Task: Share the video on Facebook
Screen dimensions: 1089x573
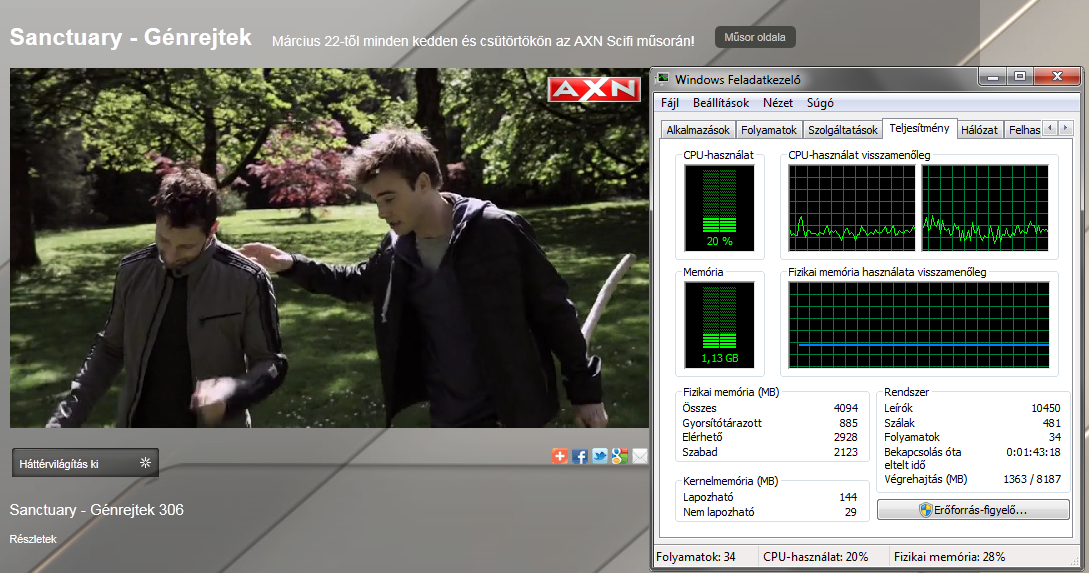Action: coord(580,456)
